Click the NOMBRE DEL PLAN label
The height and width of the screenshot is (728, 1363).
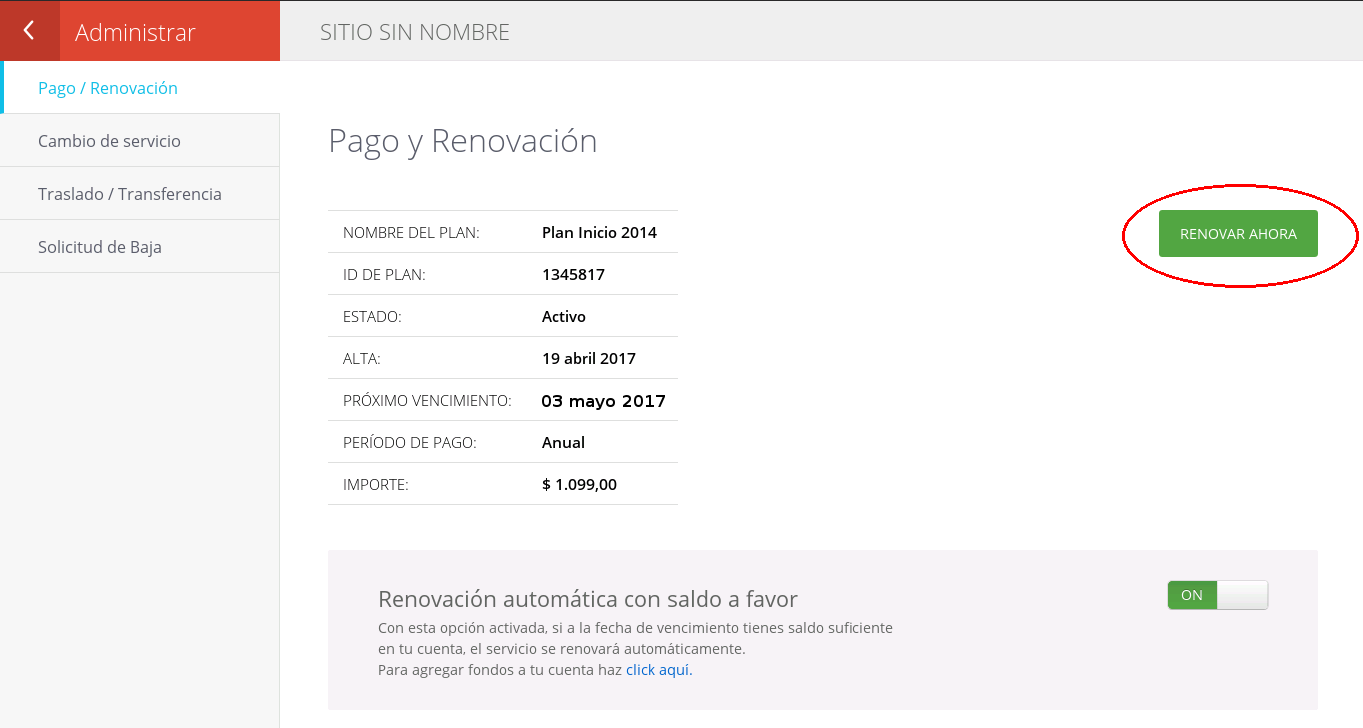[x=411, y=233]
